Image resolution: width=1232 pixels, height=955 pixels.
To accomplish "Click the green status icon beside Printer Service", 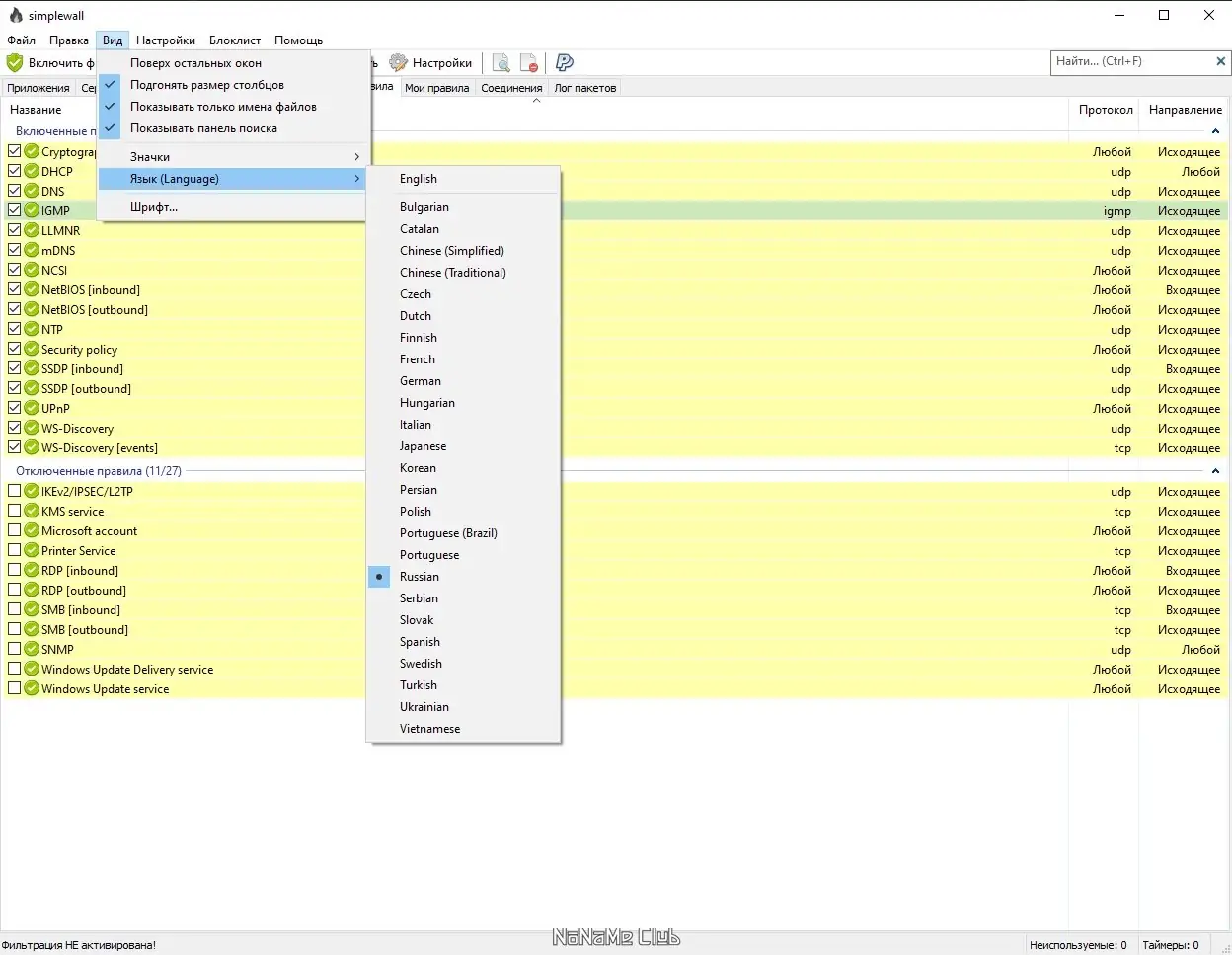I will pyautogui.click(x=32, y=550).
